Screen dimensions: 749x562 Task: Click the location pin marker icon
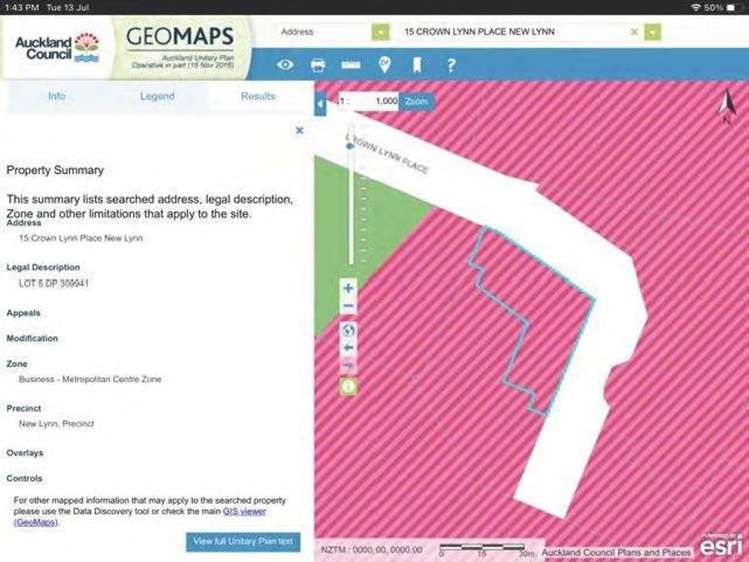tap(384, 65)
